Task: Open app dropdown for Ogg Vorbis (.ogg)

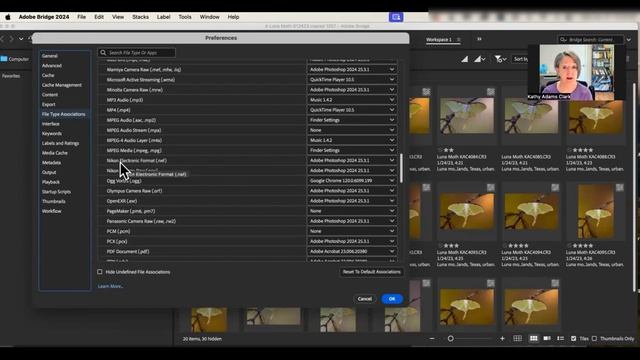Action: [x=352, y=180]
